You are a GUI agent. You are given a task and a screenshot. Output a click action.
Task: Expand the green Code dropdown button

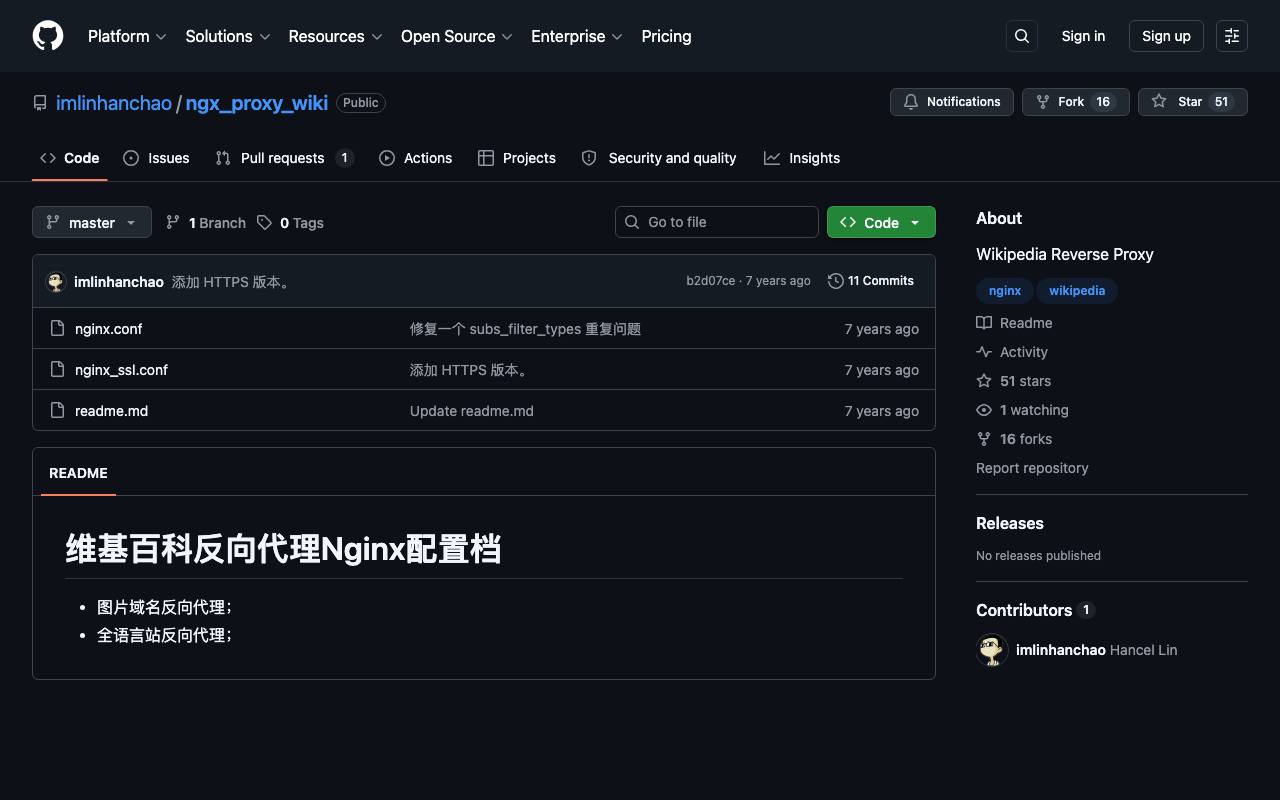(x=881, y=222)
